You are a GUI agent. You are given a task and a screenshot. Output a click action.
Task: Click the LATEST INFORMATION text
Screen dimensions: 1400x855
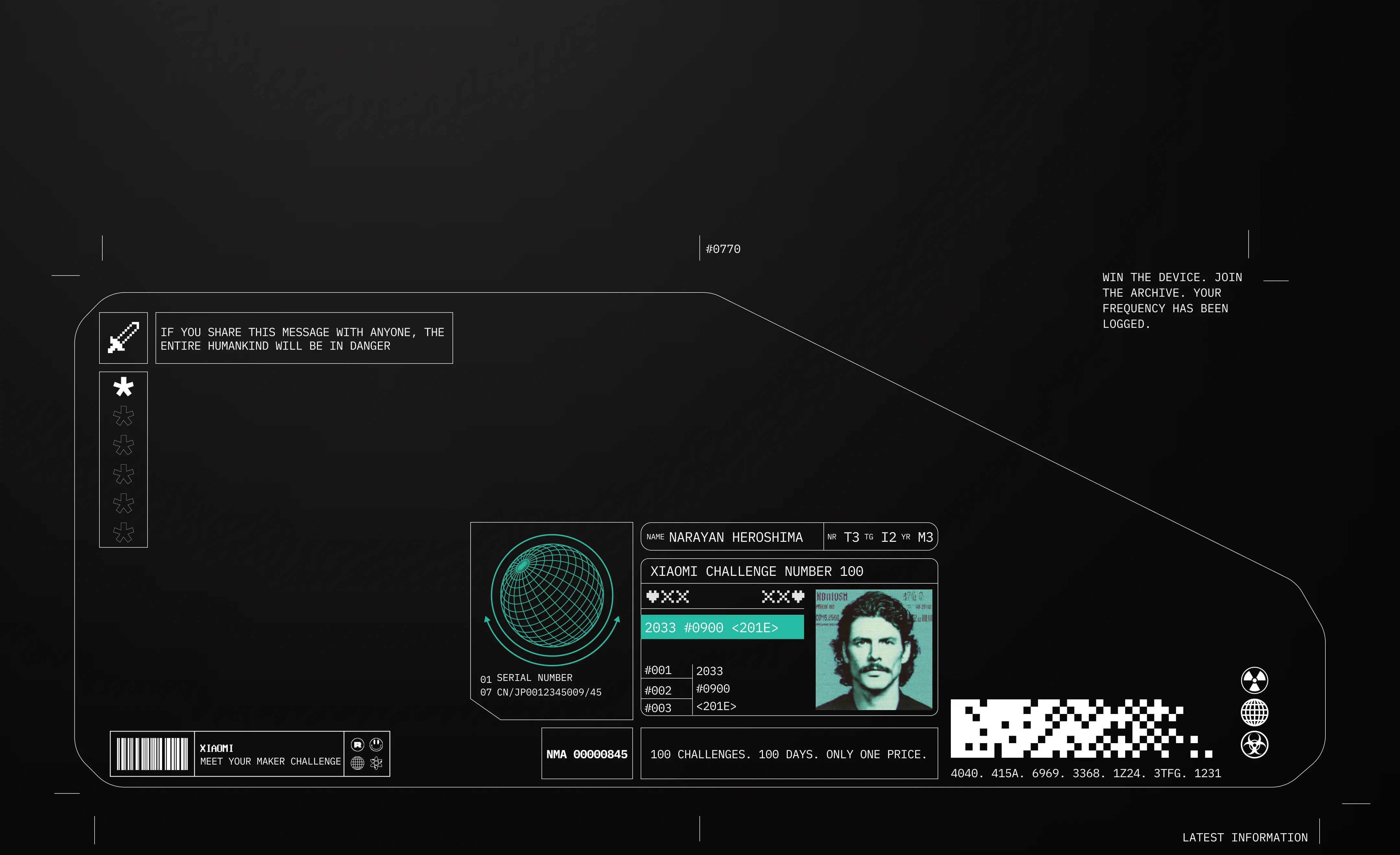1245,837
